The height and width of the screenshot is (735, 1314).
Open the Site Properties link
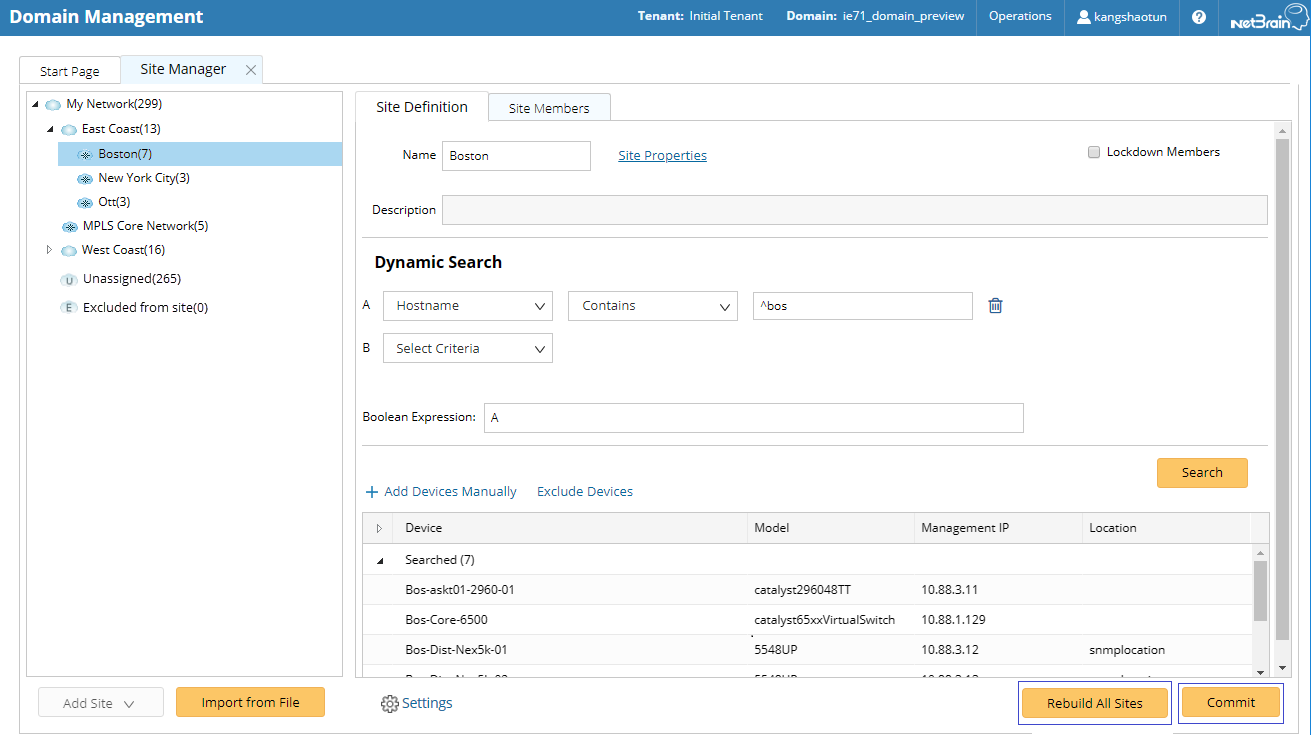662,156
